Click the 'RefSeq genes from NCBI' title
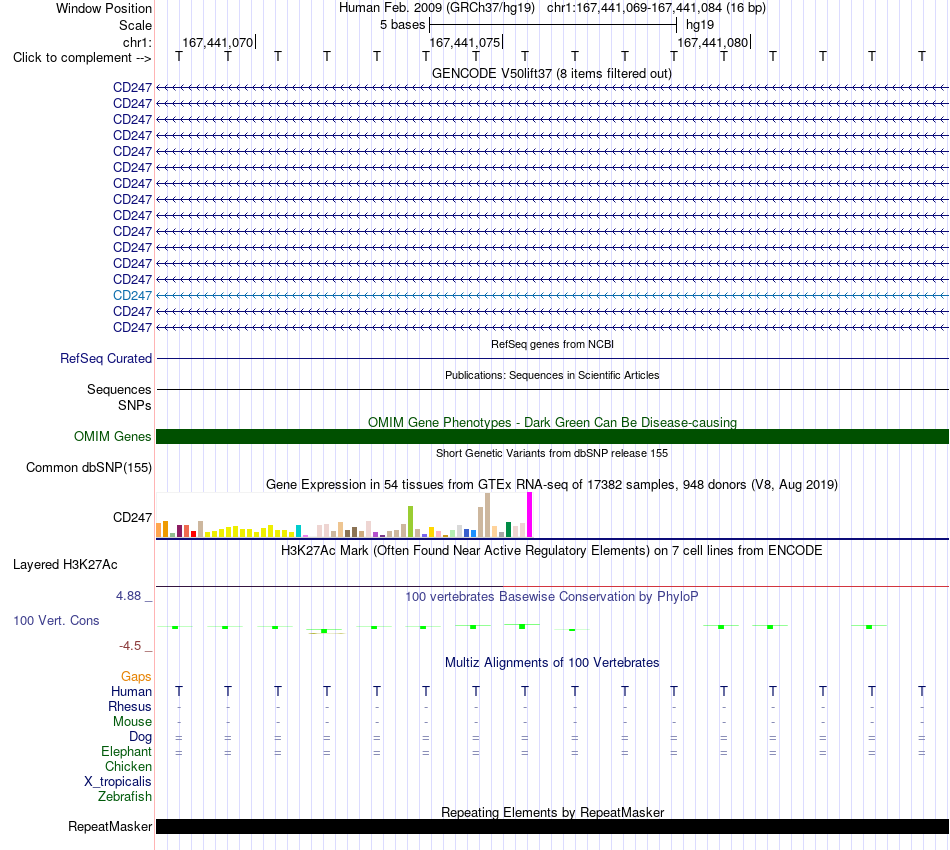Viewport: 950px width, 850px height. click(x=552, y=344)
